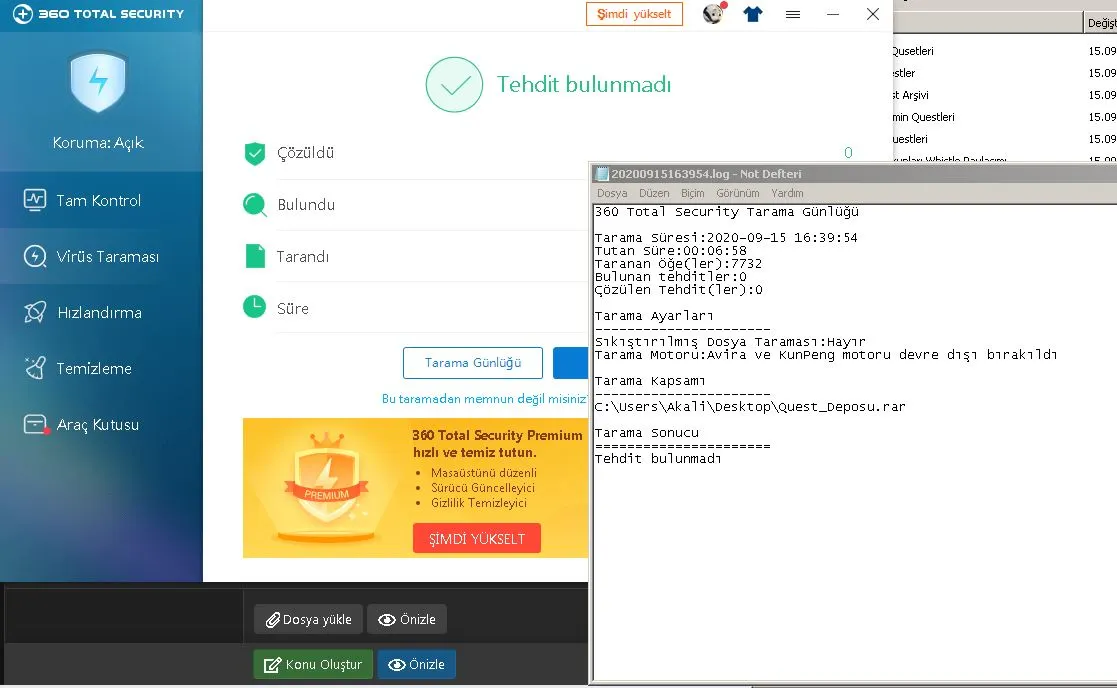Viewport: 1117px width, 688px height.
Task: Click the Çözüldü shield icon
Action: coord(254,153)
